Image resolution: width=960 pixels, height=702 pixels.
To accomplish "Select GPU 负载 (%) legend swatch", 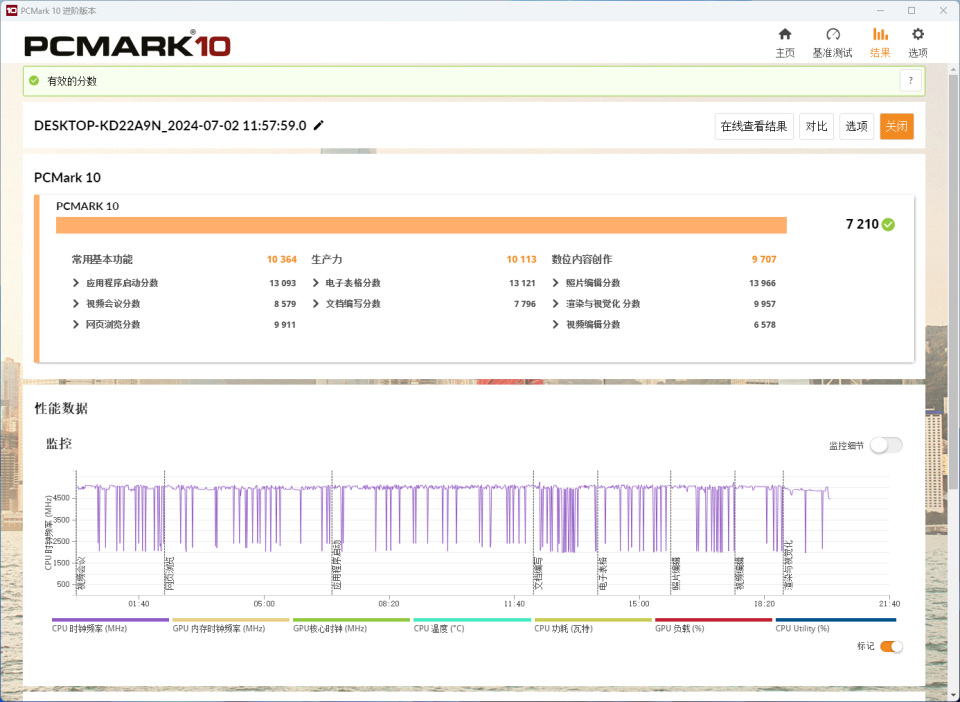I will pyautogui.click(x=713, y=620).
